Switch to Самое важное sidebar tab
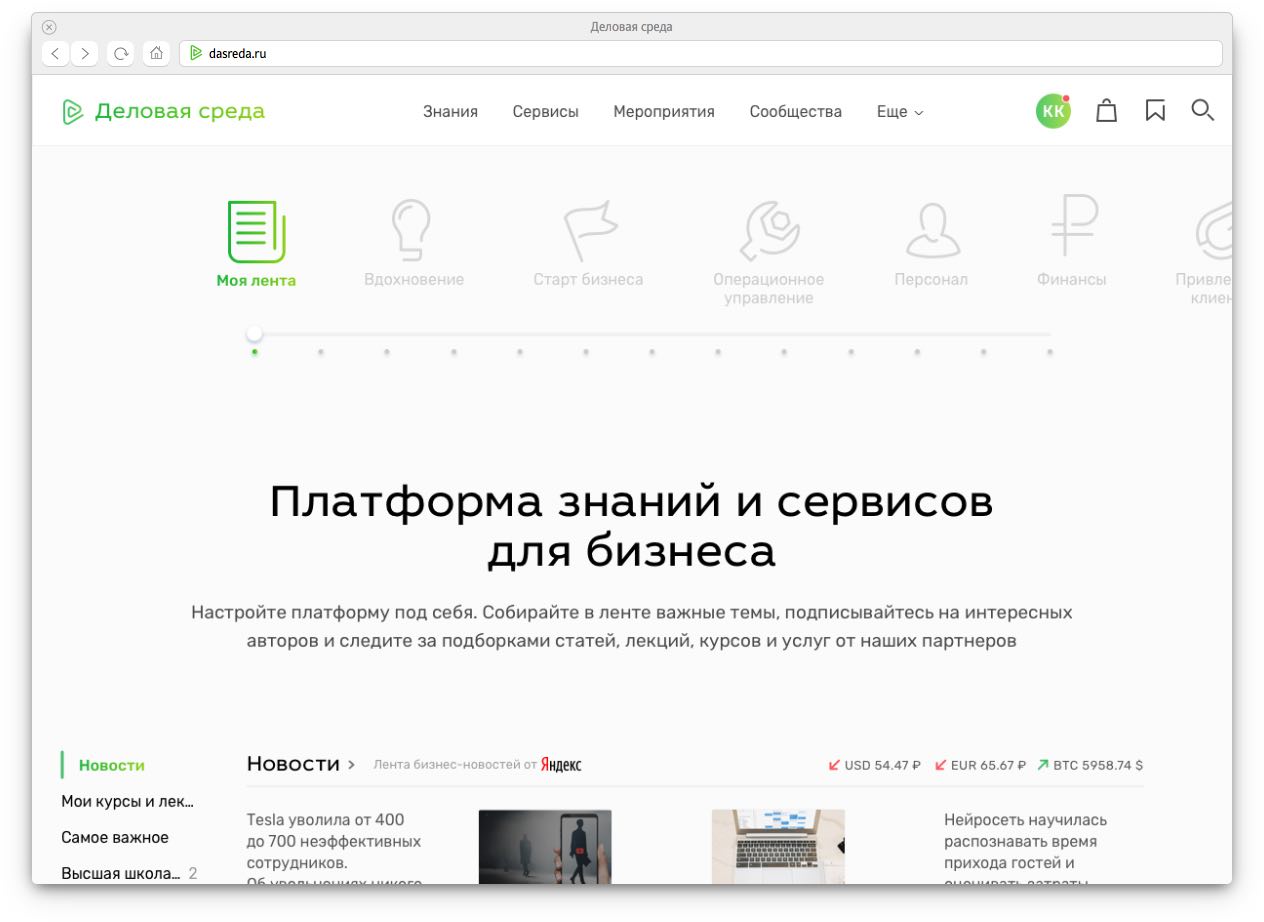The image size is (1264, 922). pos(115,837)
